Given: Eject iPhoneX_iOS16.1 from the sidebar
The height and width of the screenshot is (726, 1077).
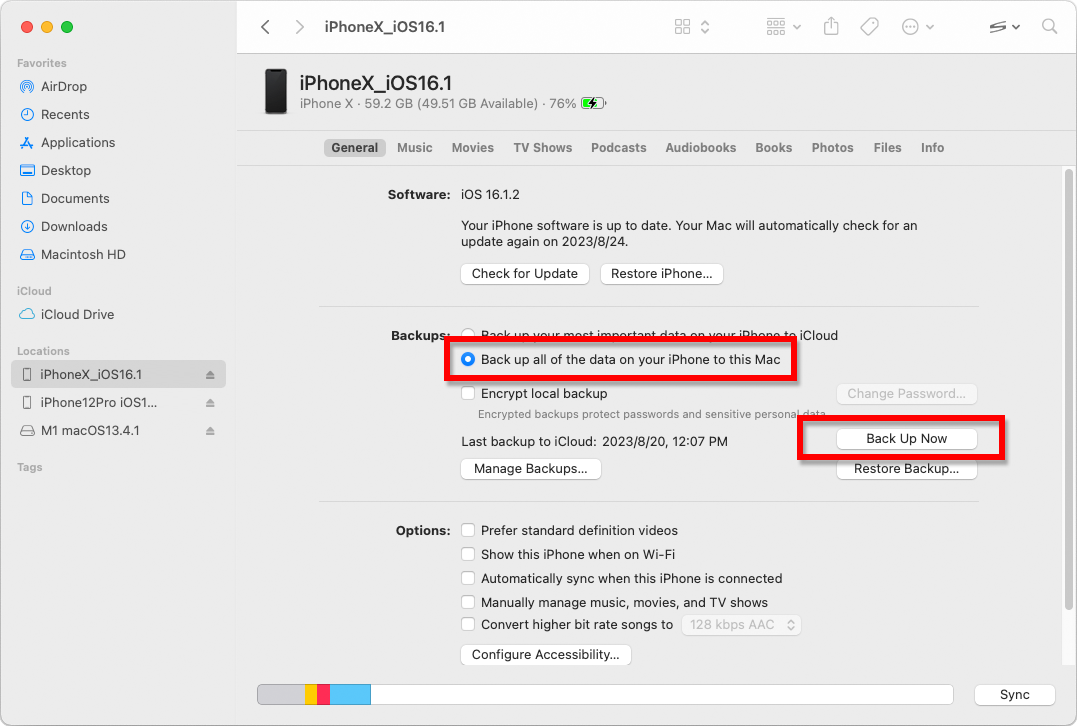Looking at the screenshot, I should pos(210,375).
